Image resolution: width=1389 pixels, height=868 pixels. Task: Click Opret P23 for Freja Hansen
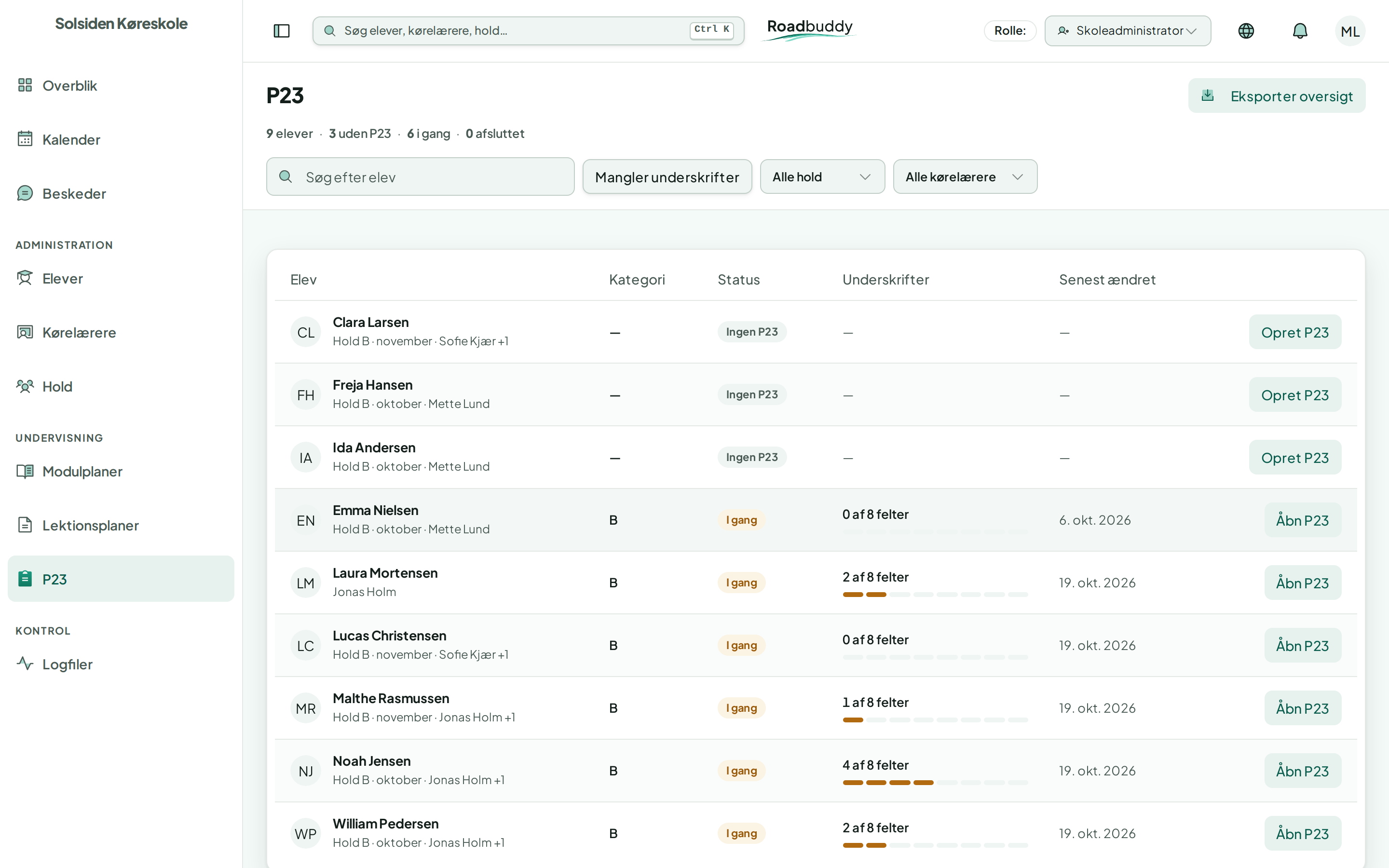coord(1295,395)
